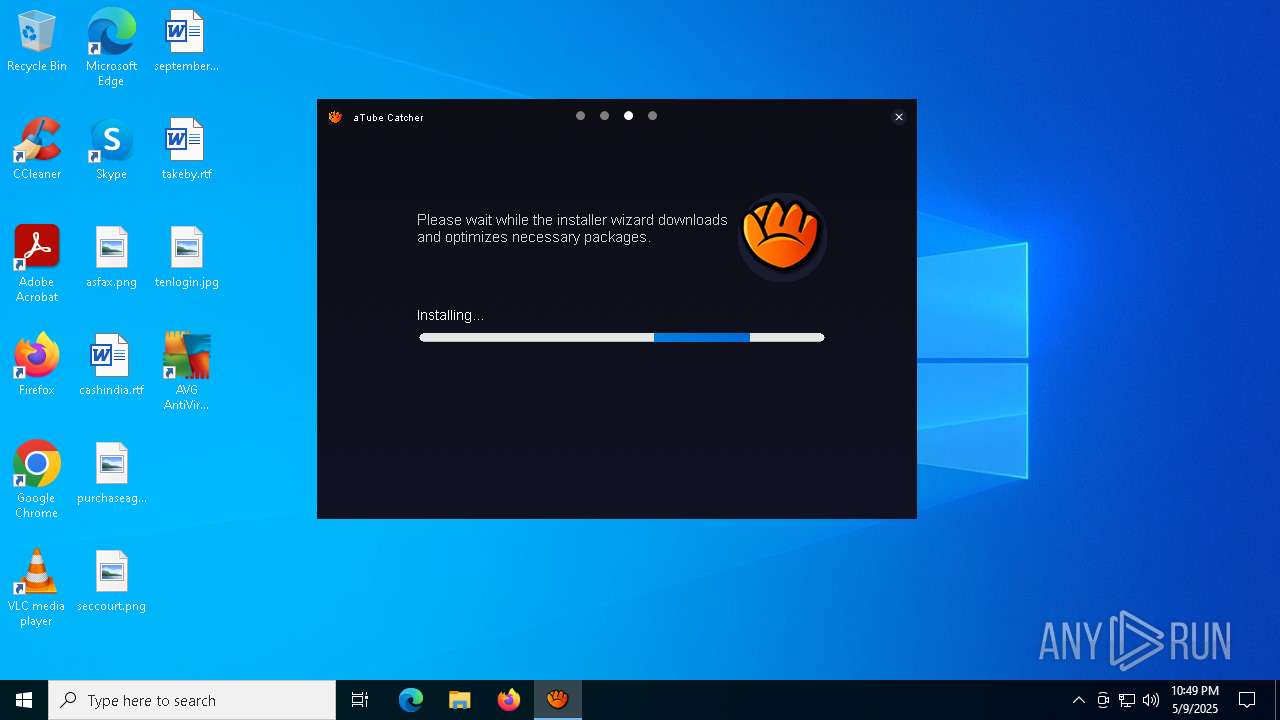
Task: Launch Firefox from desktop shortcut
Action: tap(37, 366)
